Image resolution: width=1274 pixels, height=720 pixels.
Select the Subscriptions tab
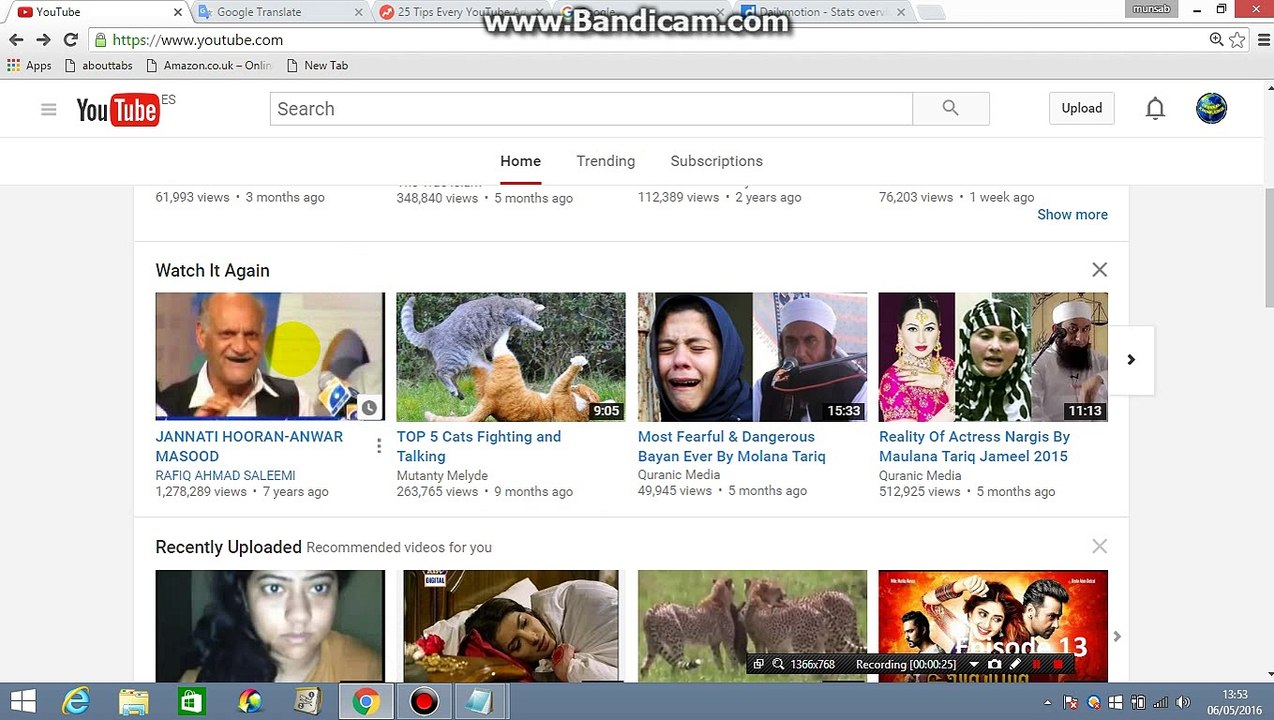pos(716,161)
